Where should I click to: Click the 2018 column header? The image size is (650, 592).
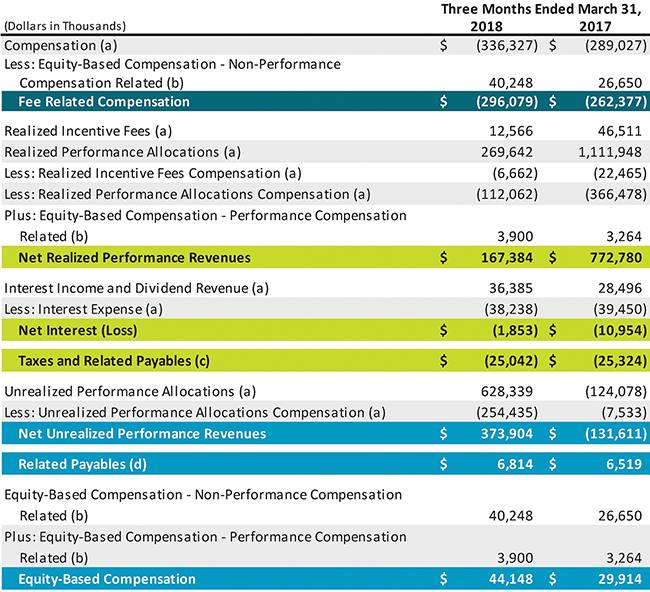(486, 27)
